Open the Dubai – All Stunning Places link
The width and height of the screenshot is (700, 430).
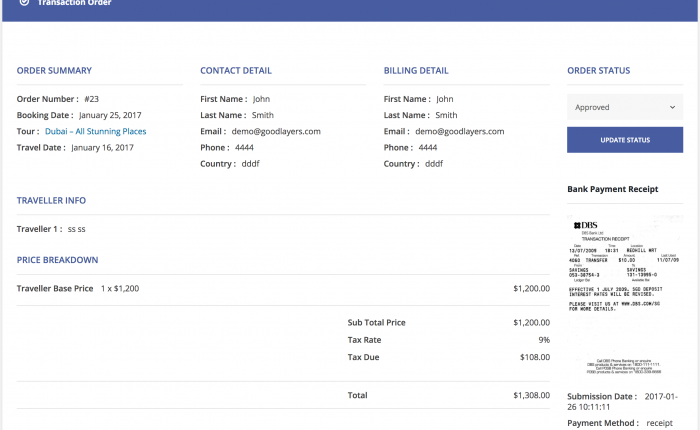click(x=96, y=131)
